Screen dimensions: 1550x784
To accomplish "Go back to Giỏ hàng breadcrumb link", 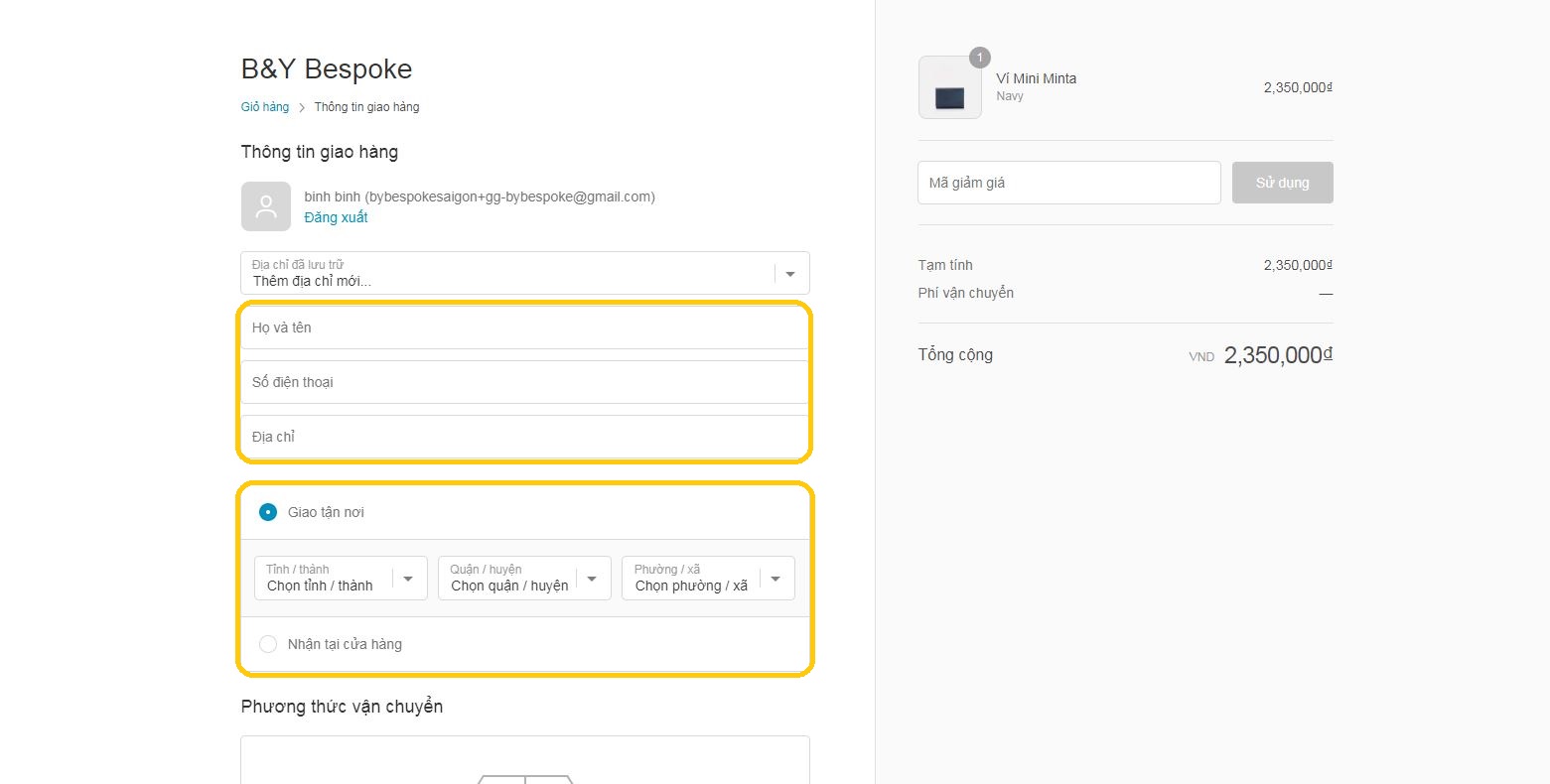I will 265,107.
